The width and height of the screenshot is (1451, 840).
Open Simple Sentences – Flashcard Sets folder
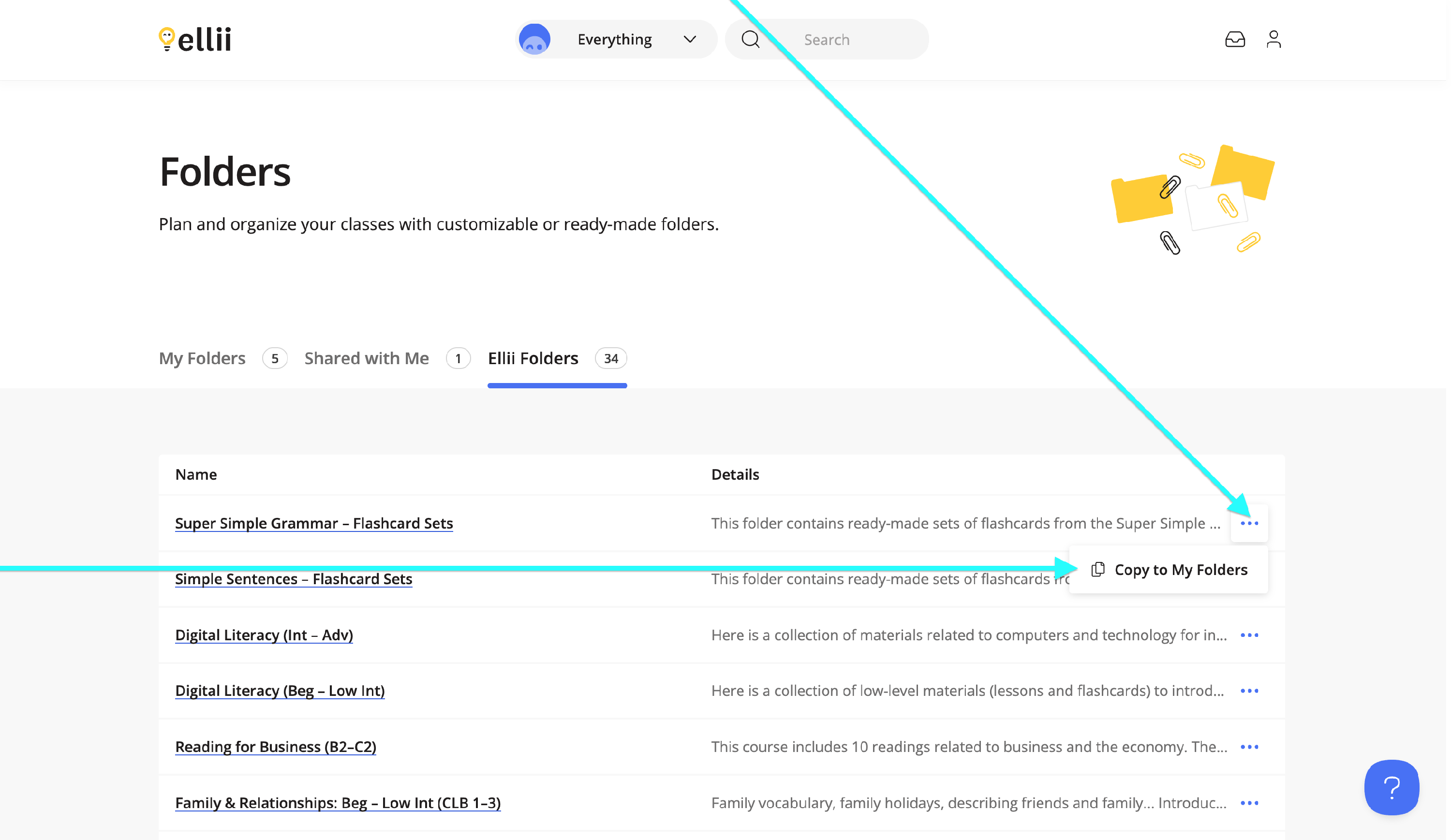click(x=294, y=580)
